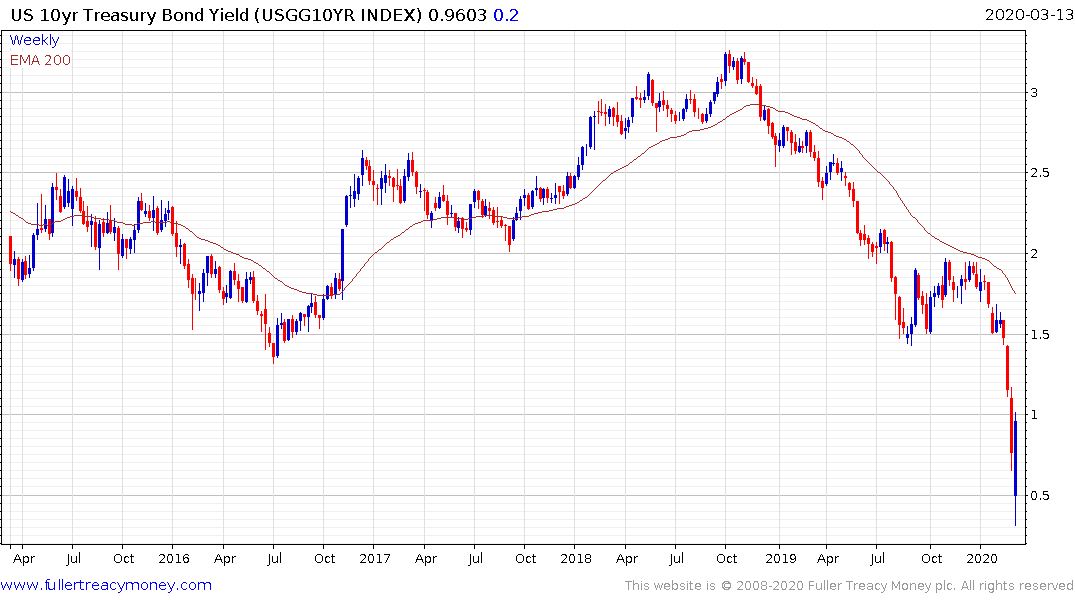Viewport: 1075px width, 600px height.
Task: Select the EMA 200 legend label
Action: click(x=40, y=60)
